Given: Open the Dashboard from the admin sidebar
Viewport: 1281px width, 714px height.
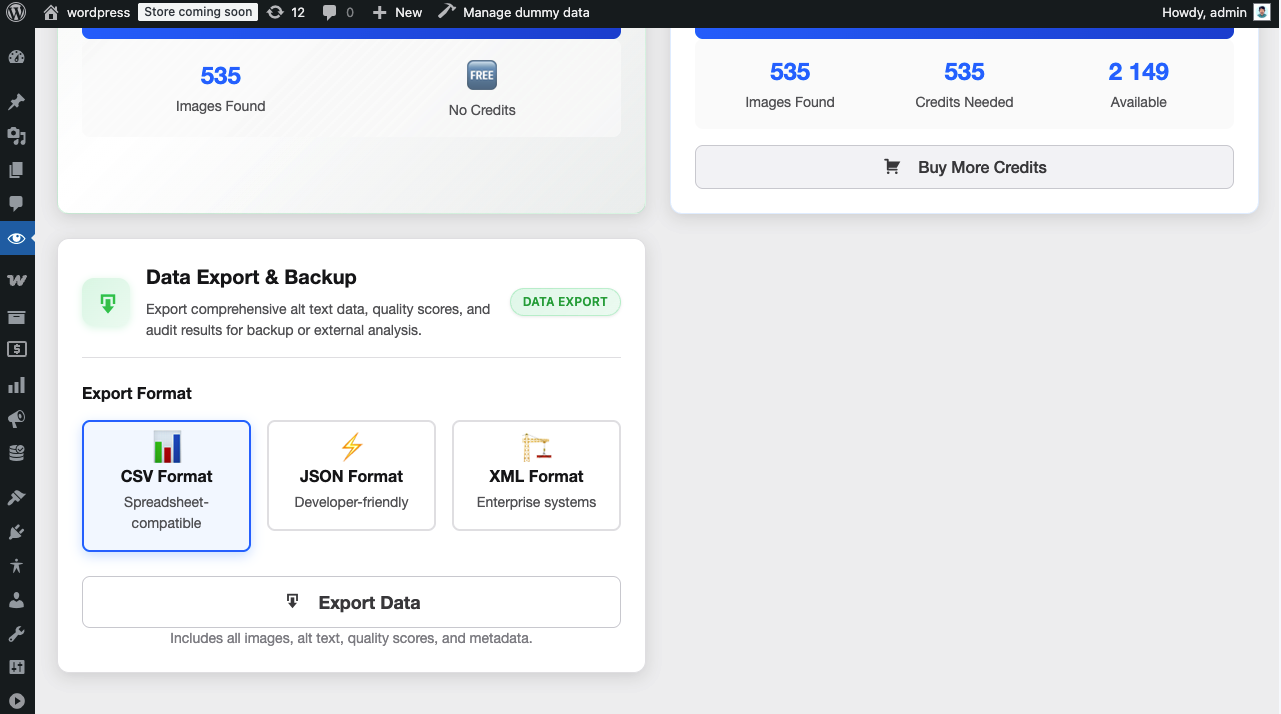Looking at the screenshot, I should tap(16, 57).
